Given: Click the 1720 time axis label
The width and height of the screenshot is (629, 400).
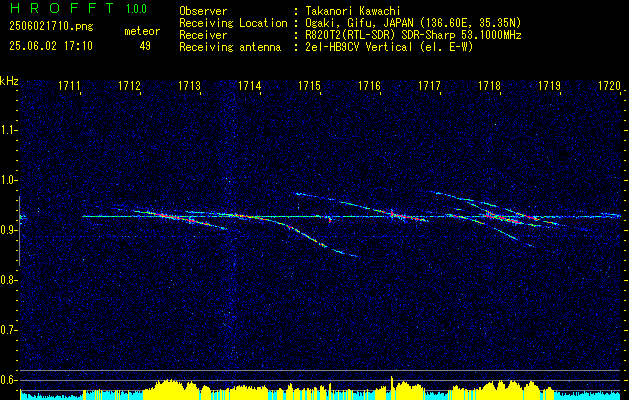Looking at the screenshot, I should tap(609, 86).
